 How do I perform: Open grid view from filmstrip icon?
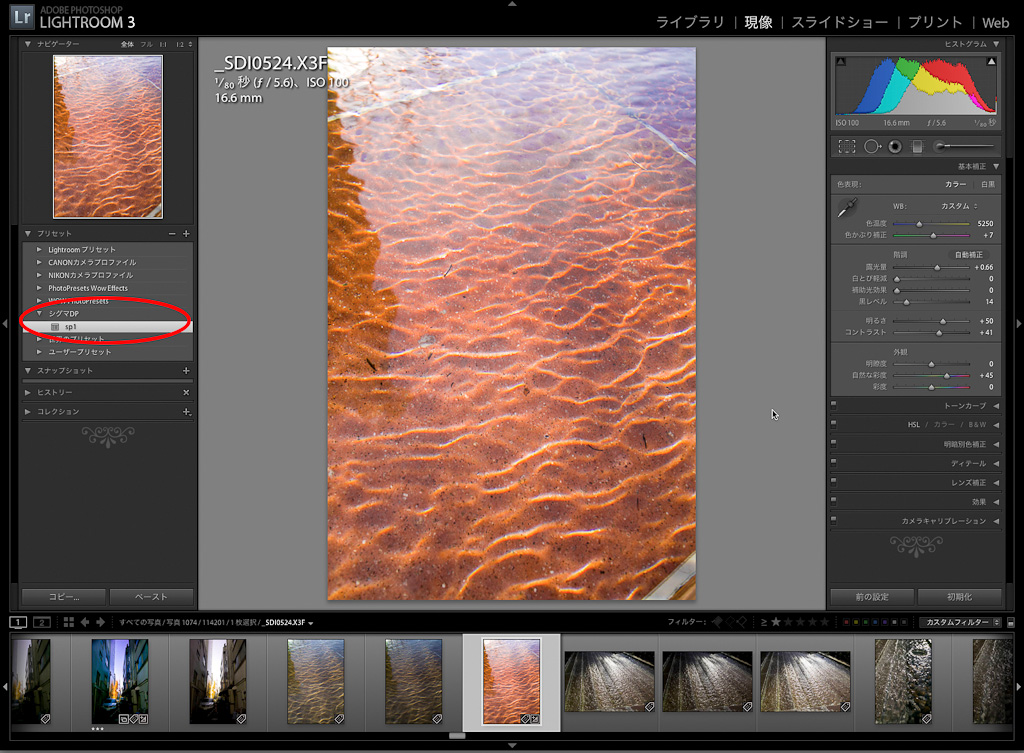69,622
